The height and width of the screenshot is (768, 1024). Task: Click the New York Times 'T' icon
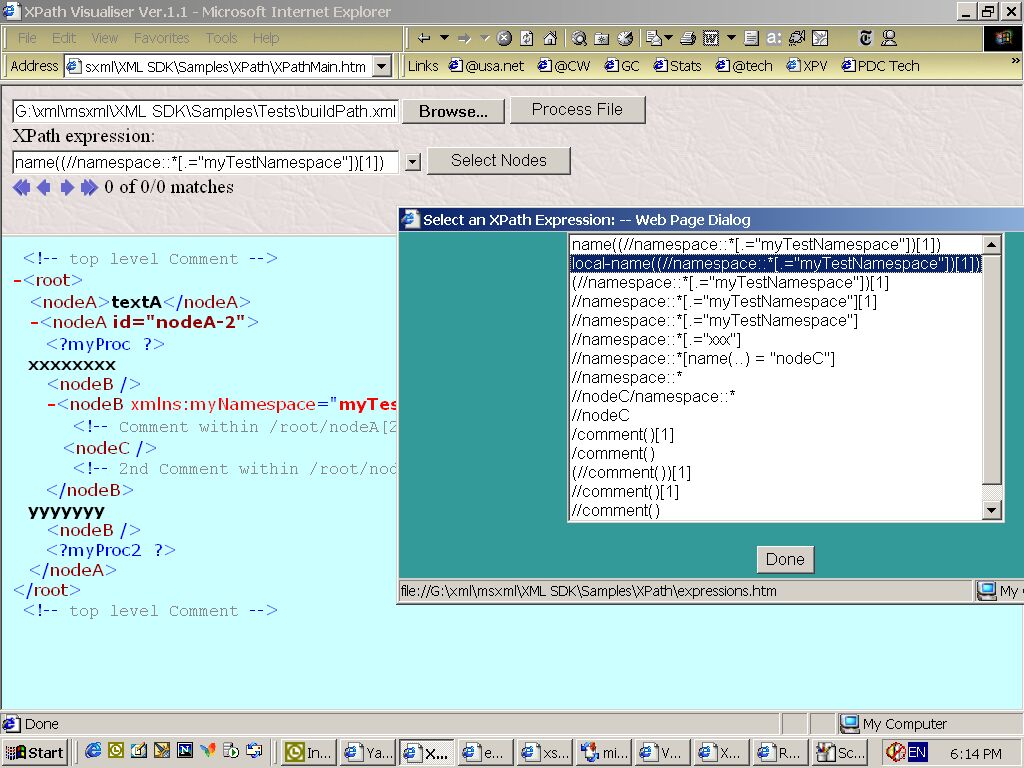(x=865, y=39)
